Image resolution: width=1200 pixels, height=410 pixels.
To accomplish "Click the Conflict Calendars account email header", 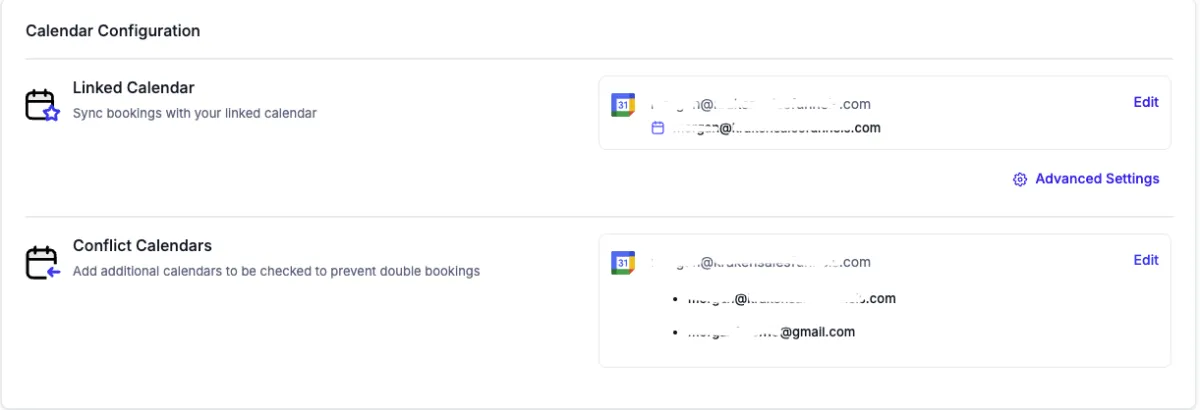I will 760,262.
